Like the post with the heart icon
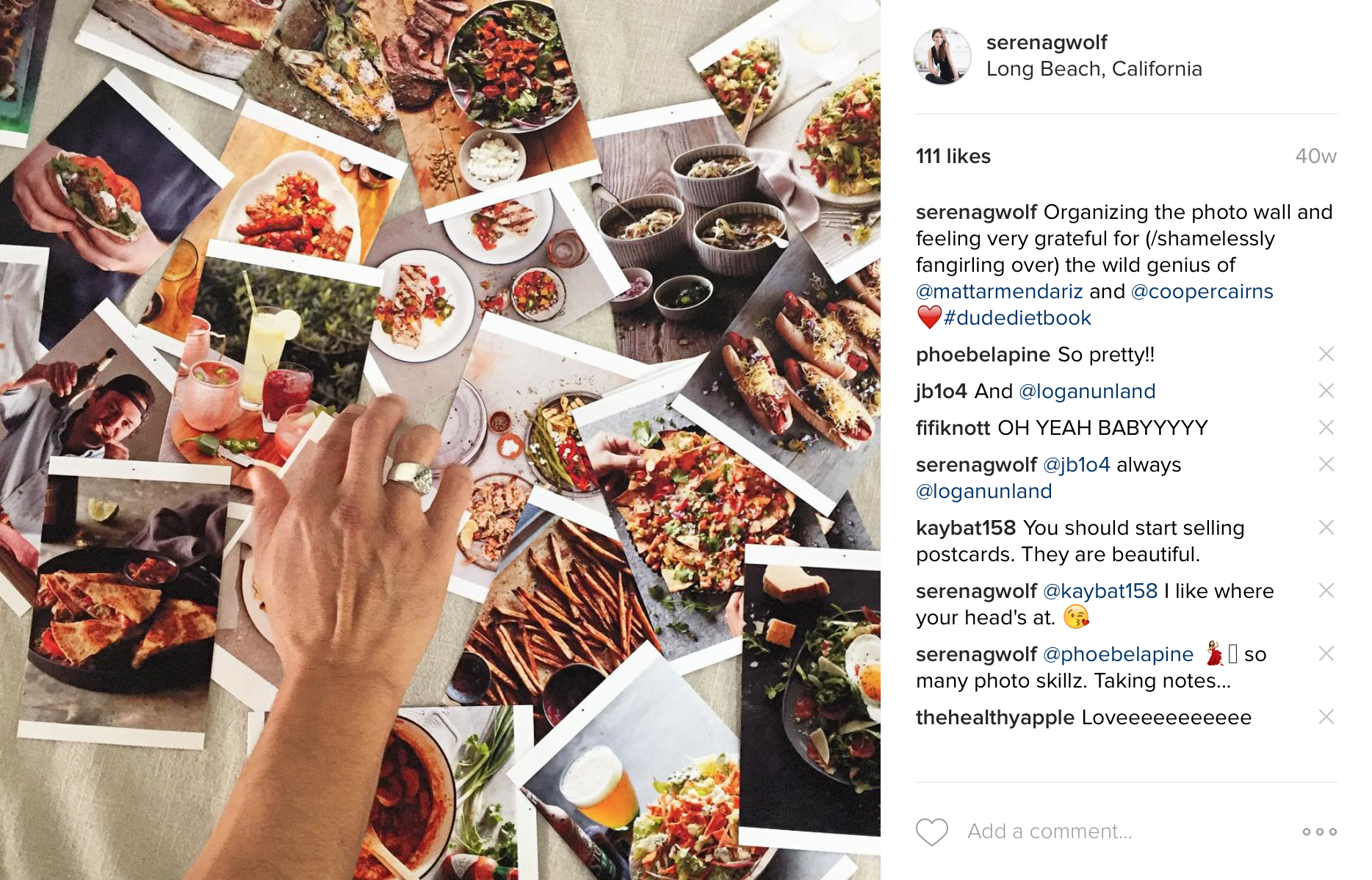 (x=932, y=832)
